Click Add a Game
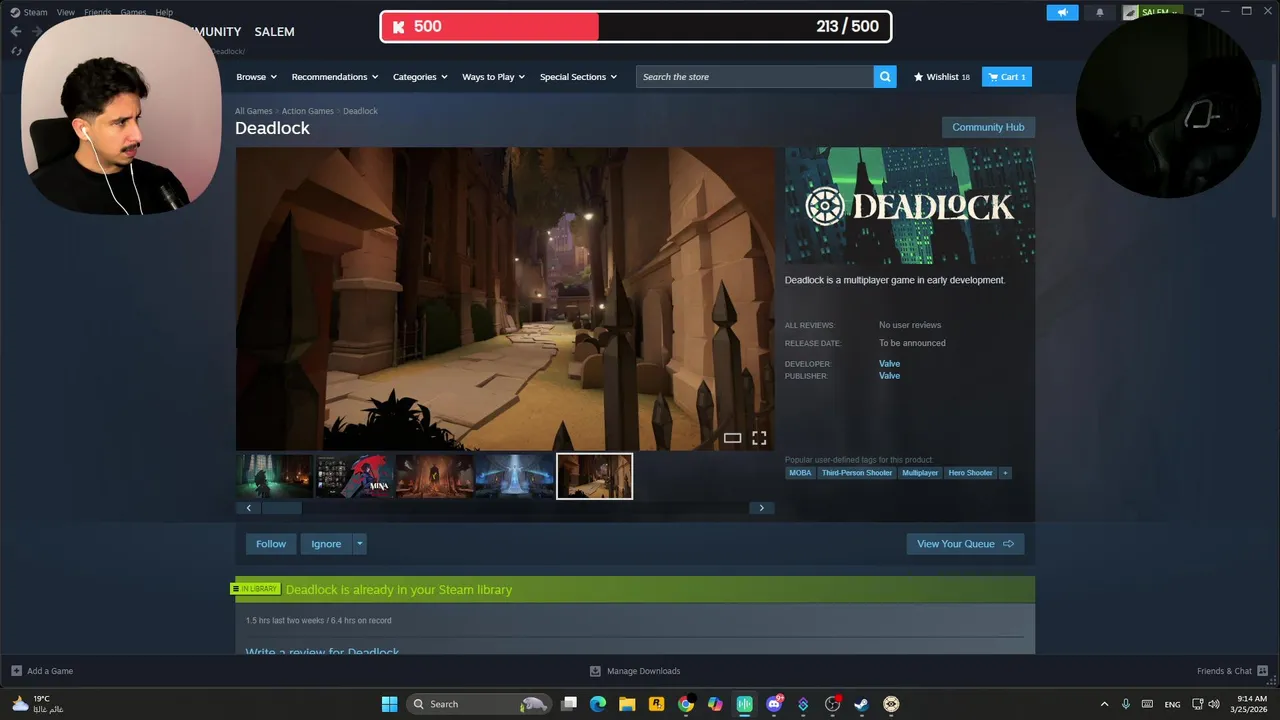1280x720 pixels. (42, 671)
